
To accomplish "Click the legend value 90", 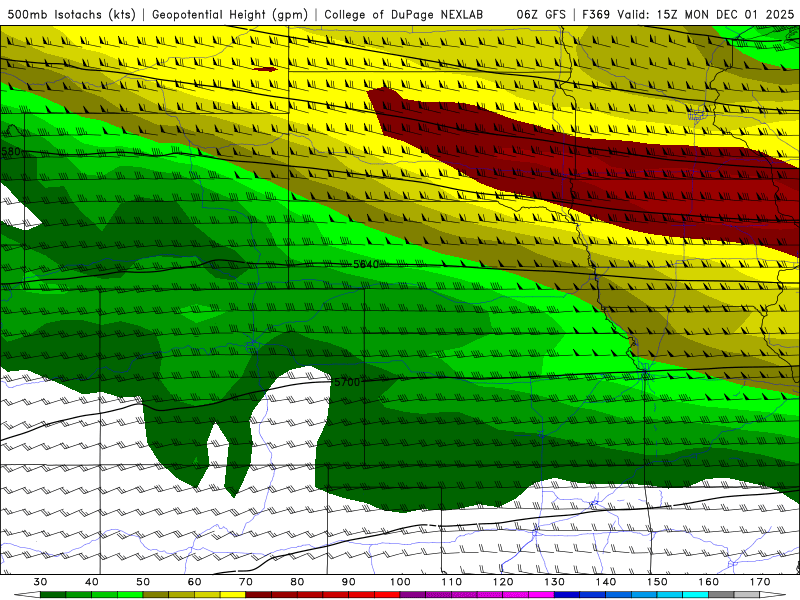I will 348,582.
